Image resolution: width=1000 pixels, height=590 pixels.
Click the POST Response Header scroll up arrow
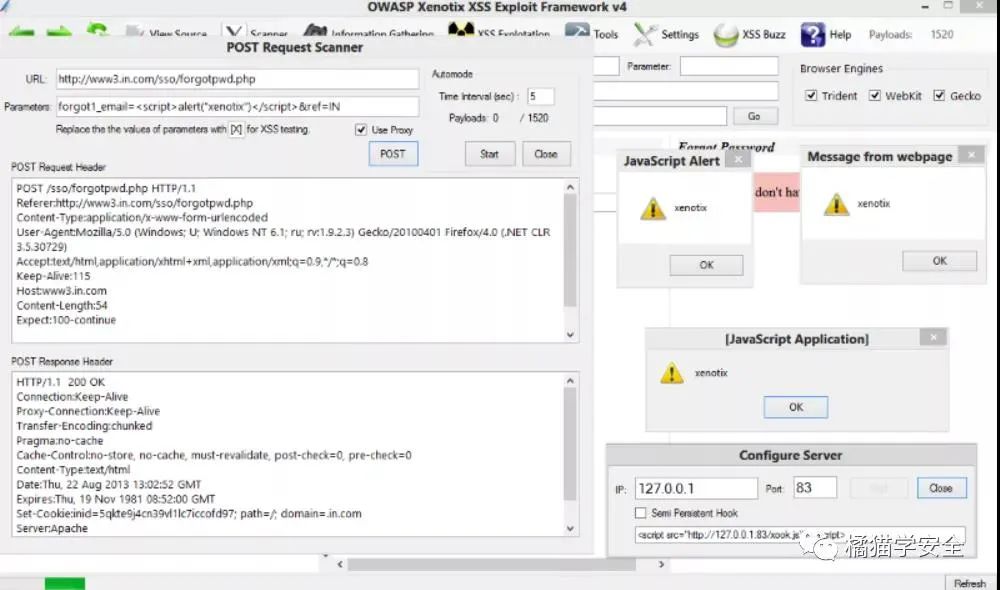(x=570, y=381)
